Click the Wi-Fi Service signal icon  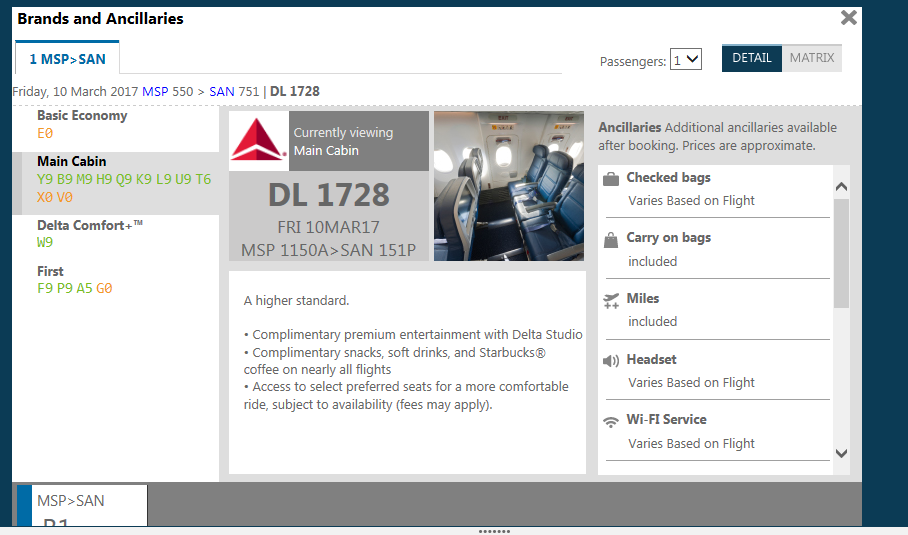point(611,422)
